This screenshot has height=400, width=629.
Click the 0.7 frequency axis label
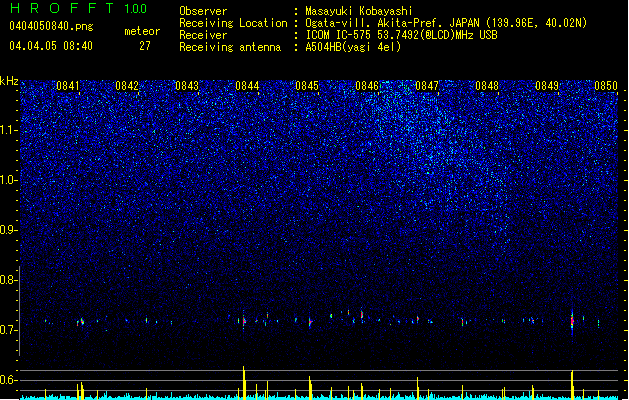(x=8, y=330)
